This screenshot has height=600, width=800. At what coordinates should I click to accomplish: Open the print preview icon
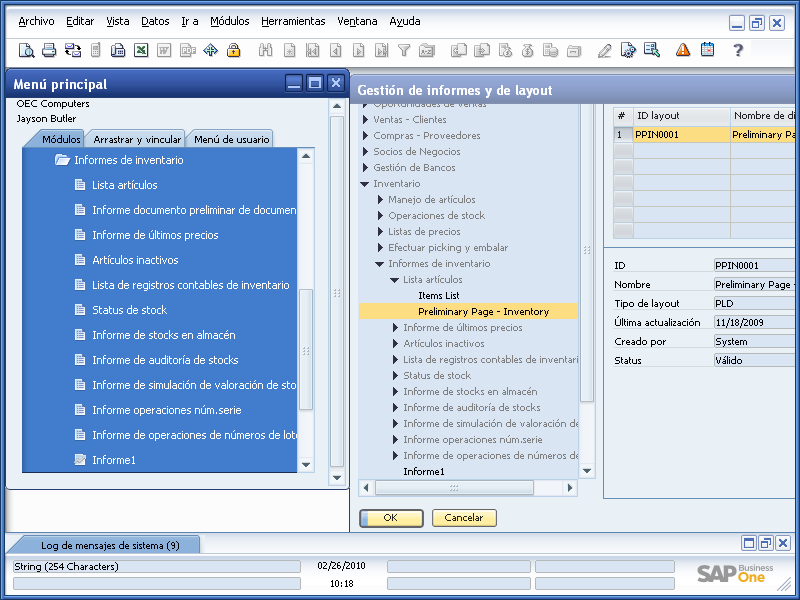(26, 49)
